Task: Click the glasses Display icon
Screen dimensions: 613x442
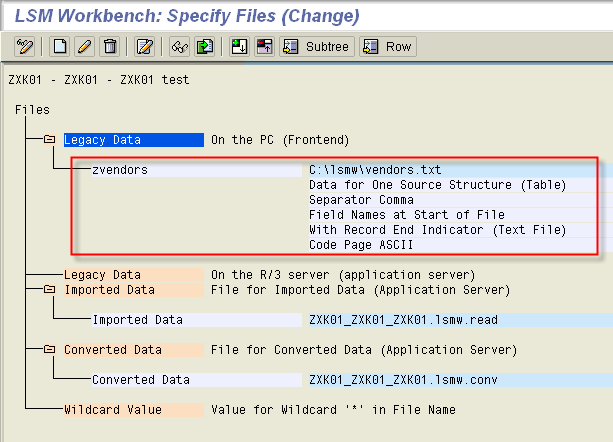Action: click(x=180, y=46)
